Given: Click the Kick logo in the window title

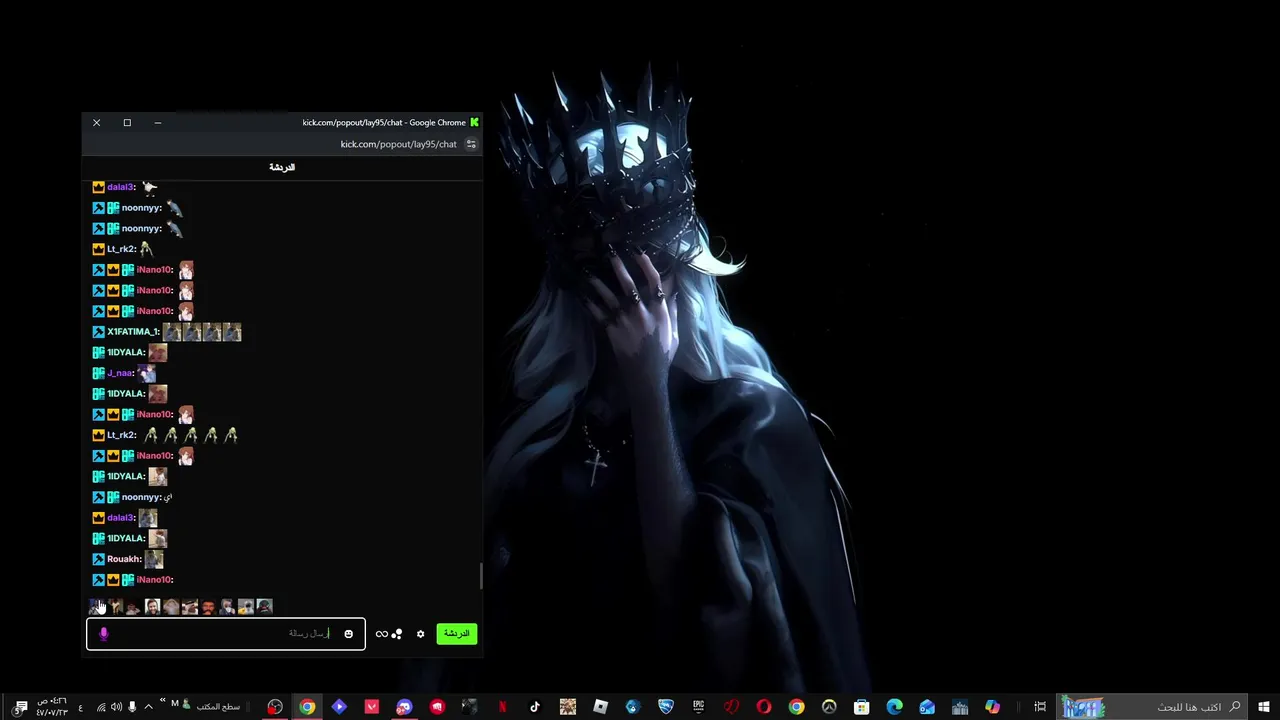Looking at the screenshot, I should [474, 122].
